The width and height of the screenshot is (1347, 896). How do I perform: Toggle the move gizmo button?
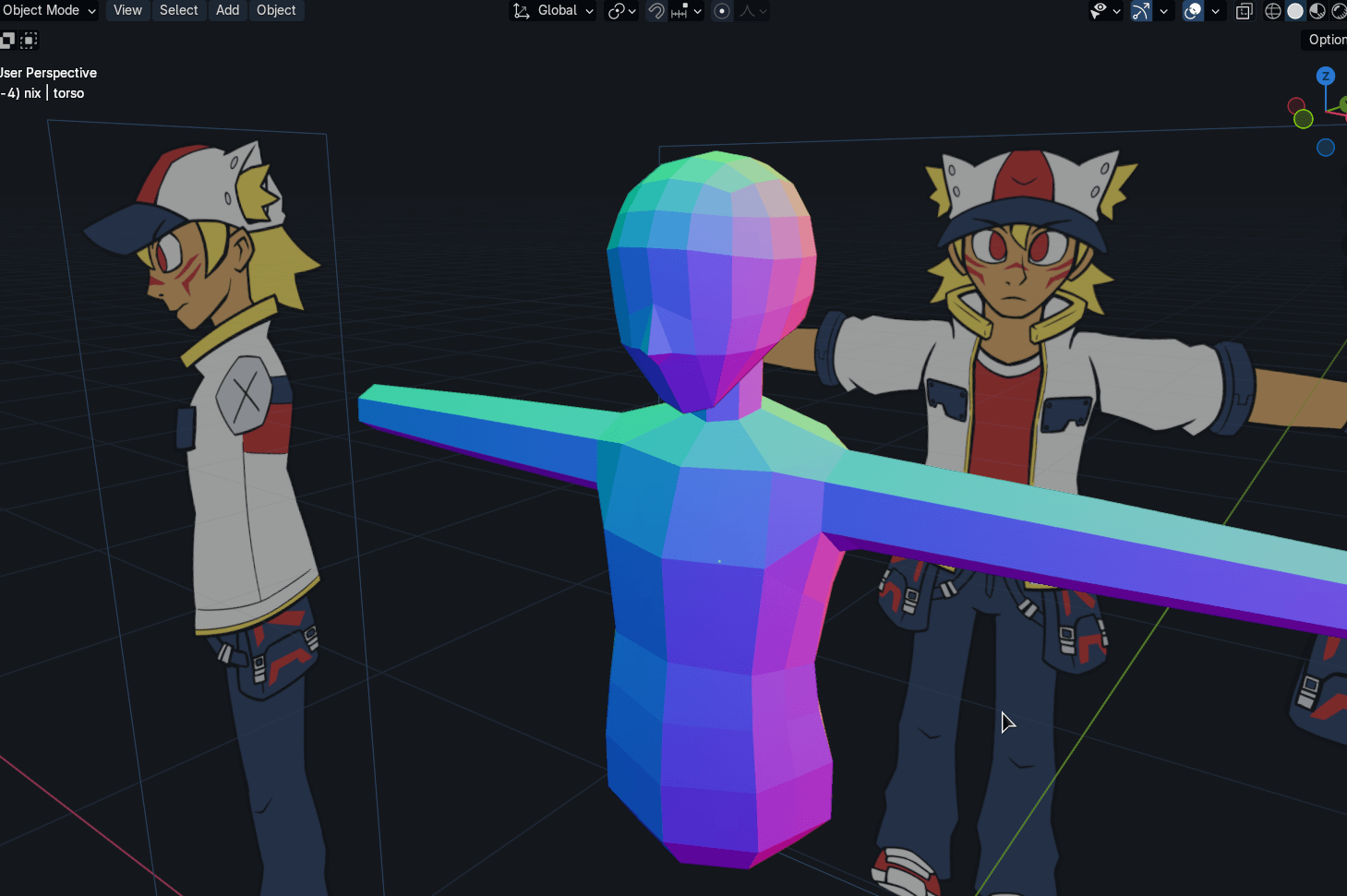(1142, 11)
